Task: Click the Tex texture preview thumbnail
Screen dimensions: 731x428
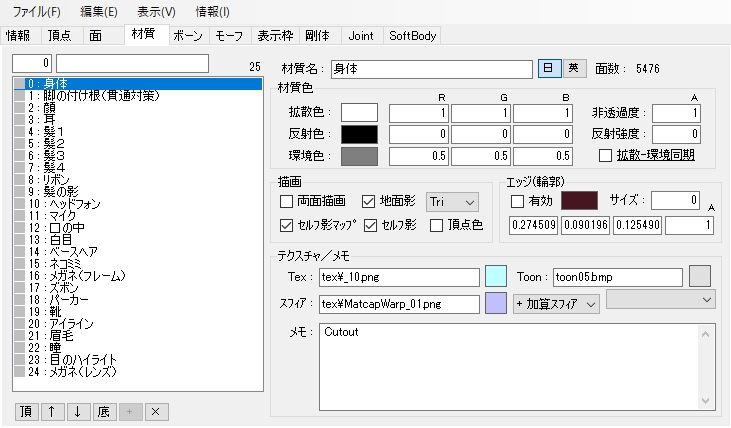Action: click(x=496, y=276)
